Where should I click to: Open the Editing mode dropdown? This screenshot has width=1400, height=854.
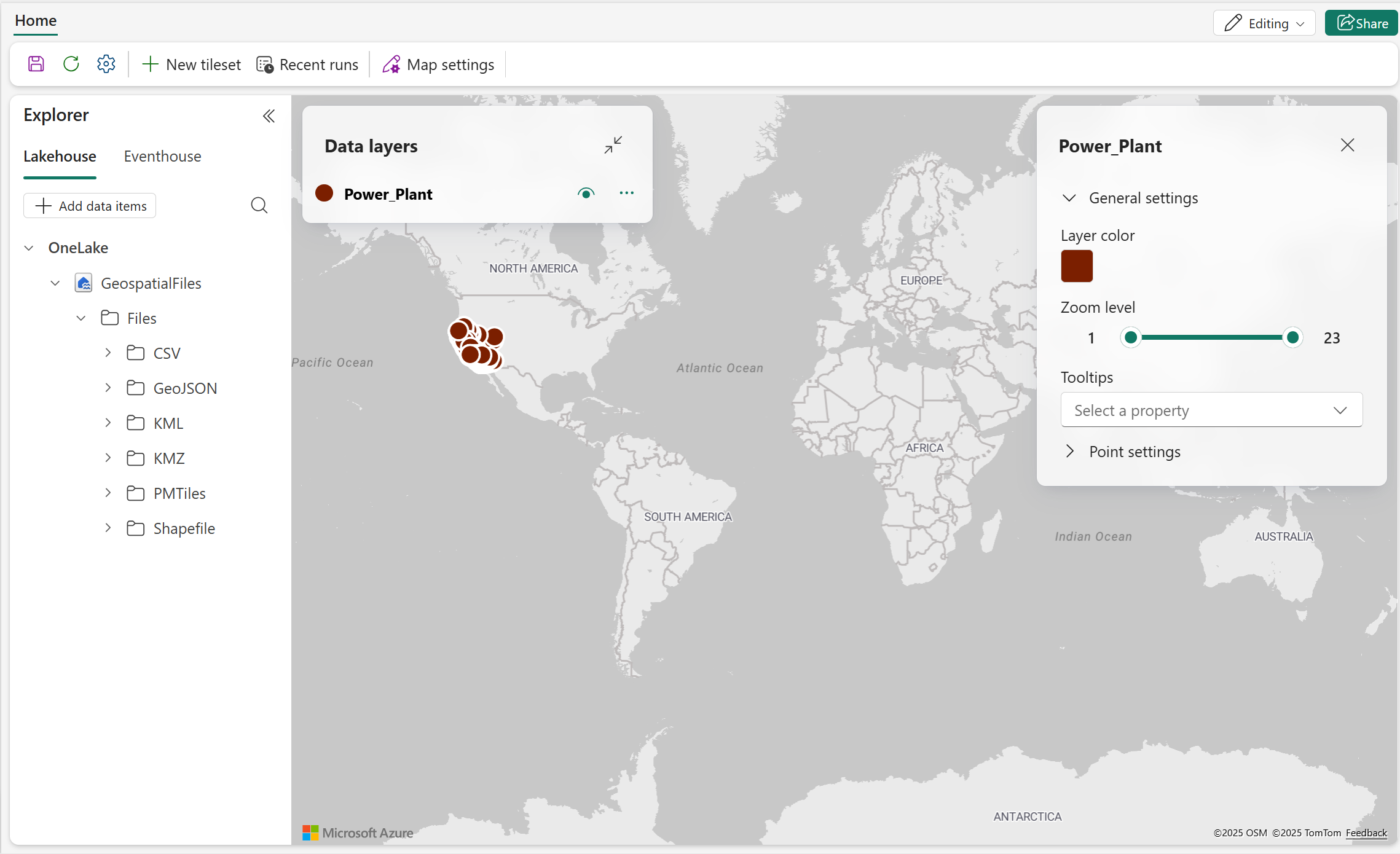(x=1264, y=23)
